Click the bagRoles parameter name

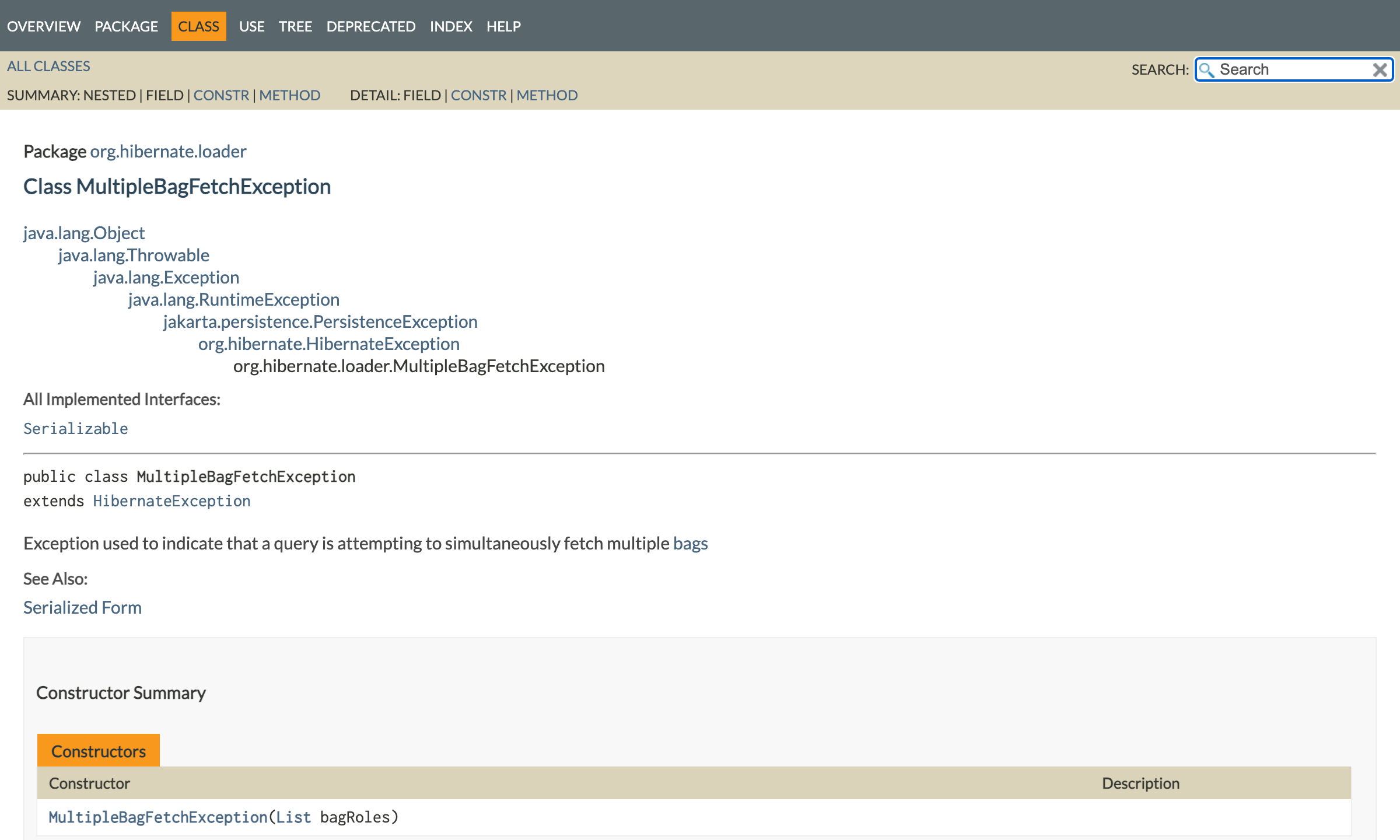(x=355, y=817)
